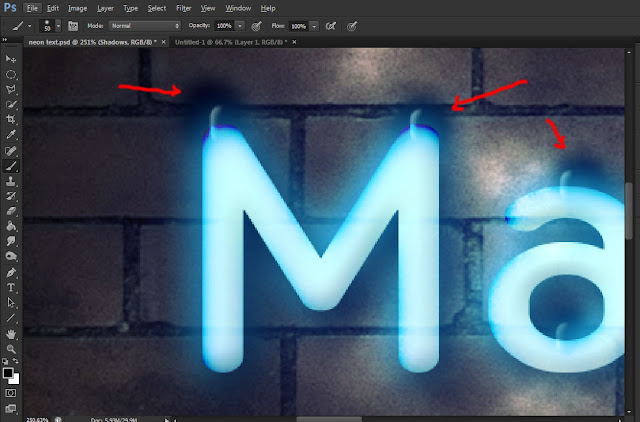Screen dimensions: 640x422
Task: Open the brush preset picker dropdown
Action: click(x=58, y=26)
